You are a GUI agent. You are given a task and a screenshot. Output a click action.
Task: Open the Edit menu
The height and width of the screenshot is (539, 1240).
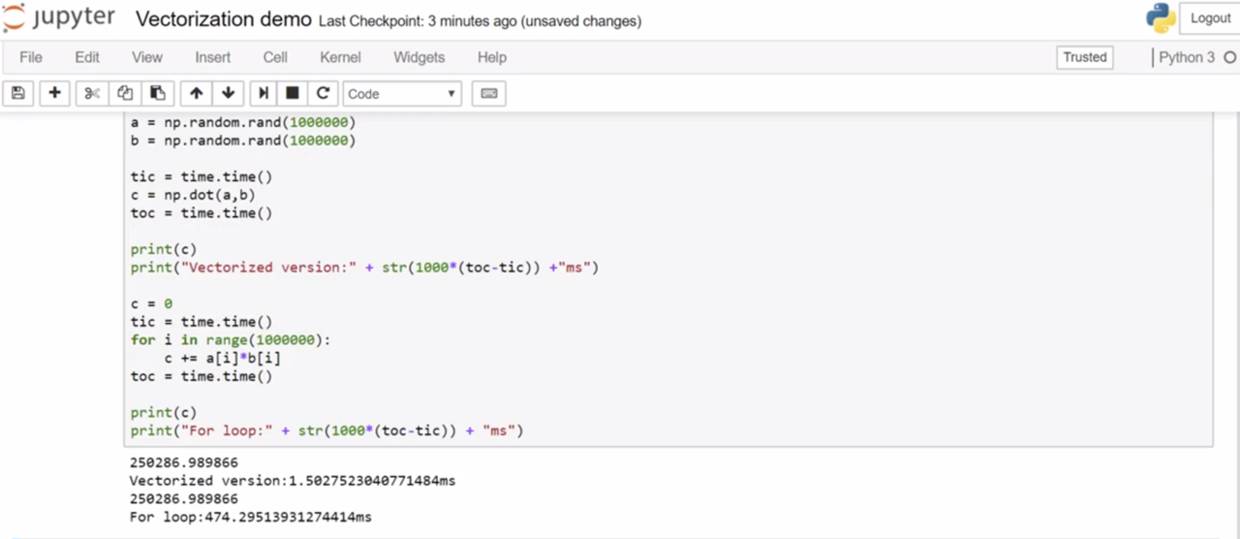coord(87,57)
